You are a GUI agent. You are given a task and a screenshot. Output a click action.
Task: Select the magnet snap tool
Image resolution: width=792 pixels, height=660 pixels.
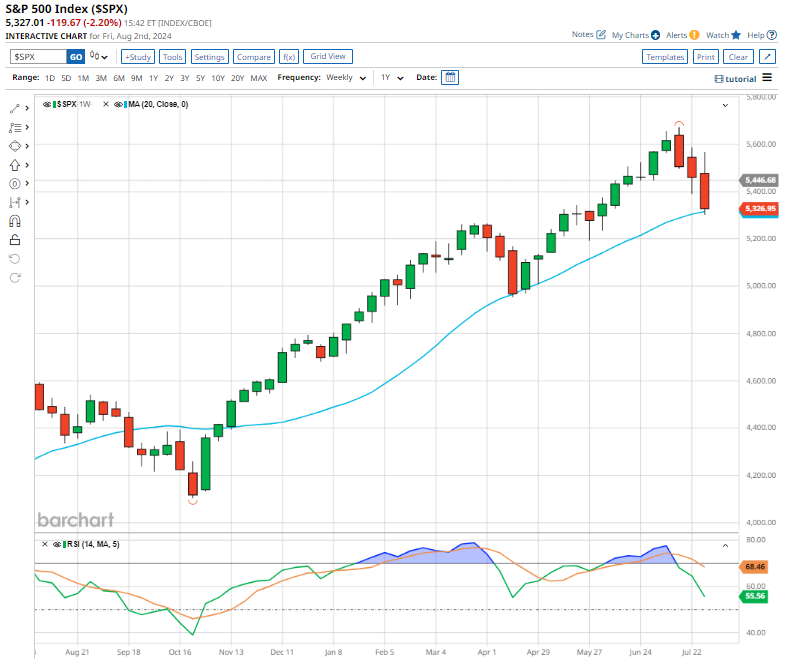click(15, 221)
